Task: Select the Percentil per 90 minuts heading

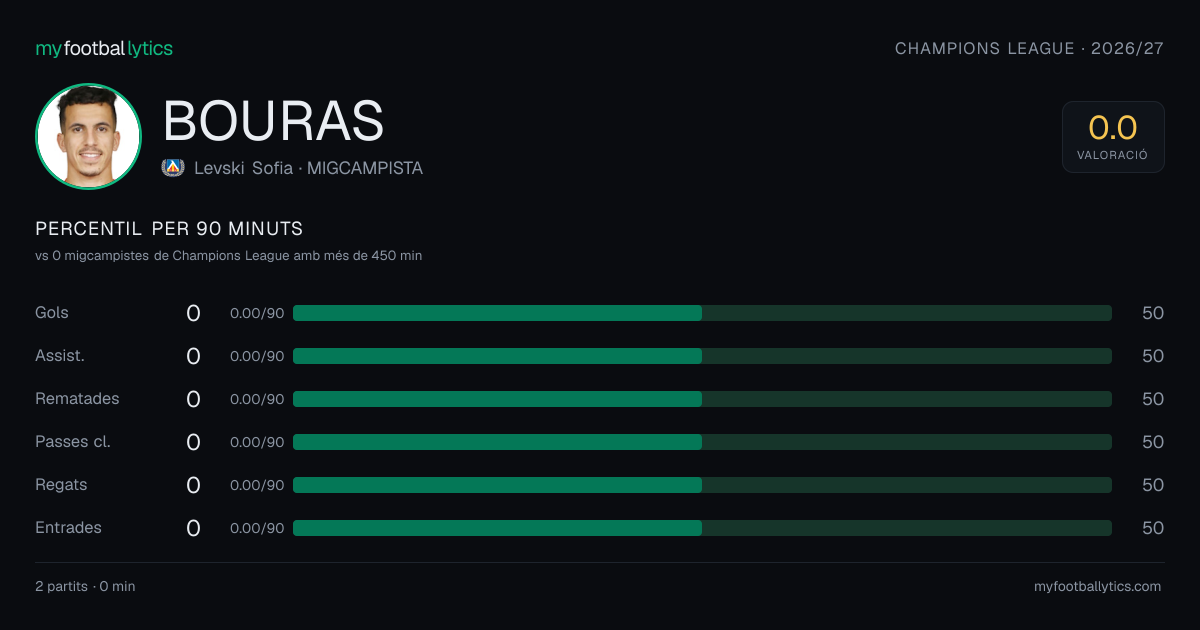Action: tap(169, 228)
